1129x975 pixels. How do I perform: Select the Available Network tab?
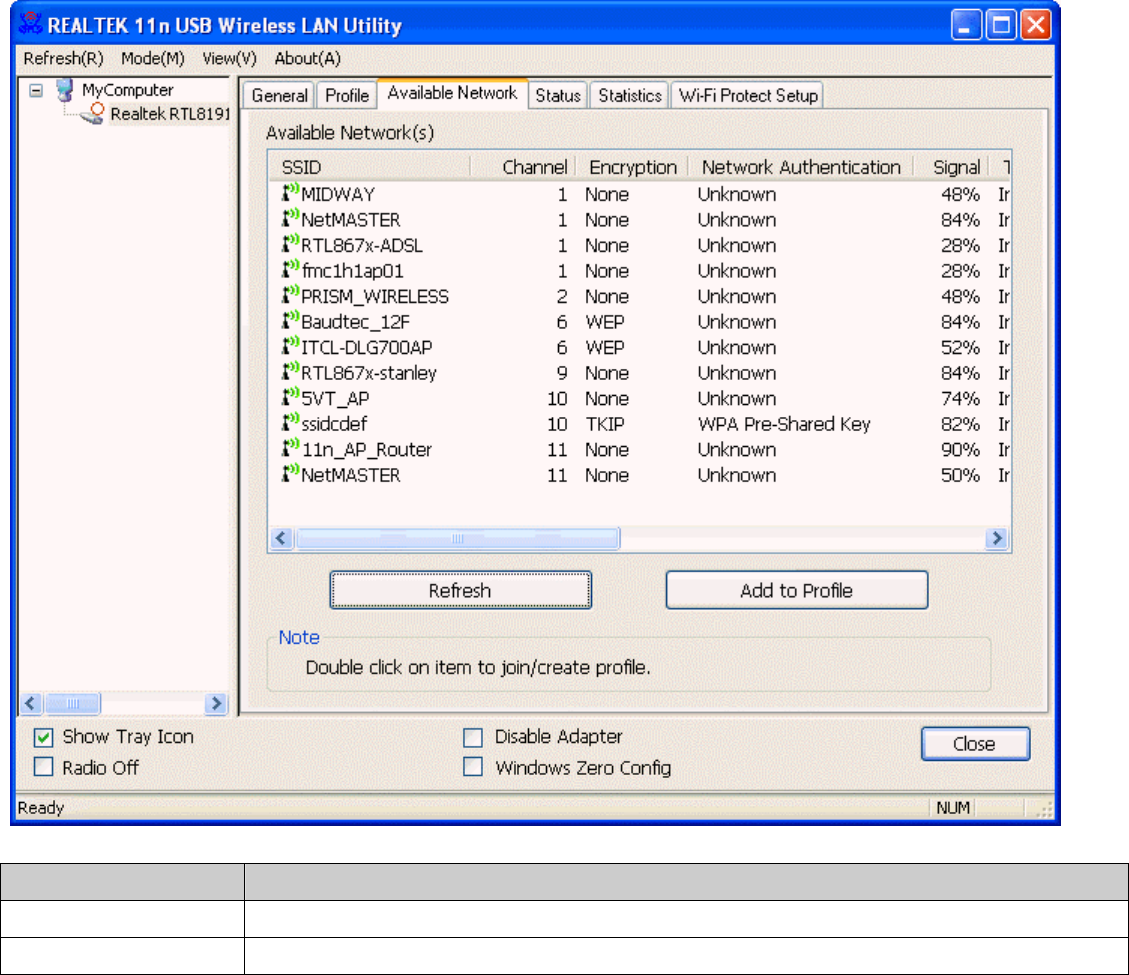(x=452, y=94)
